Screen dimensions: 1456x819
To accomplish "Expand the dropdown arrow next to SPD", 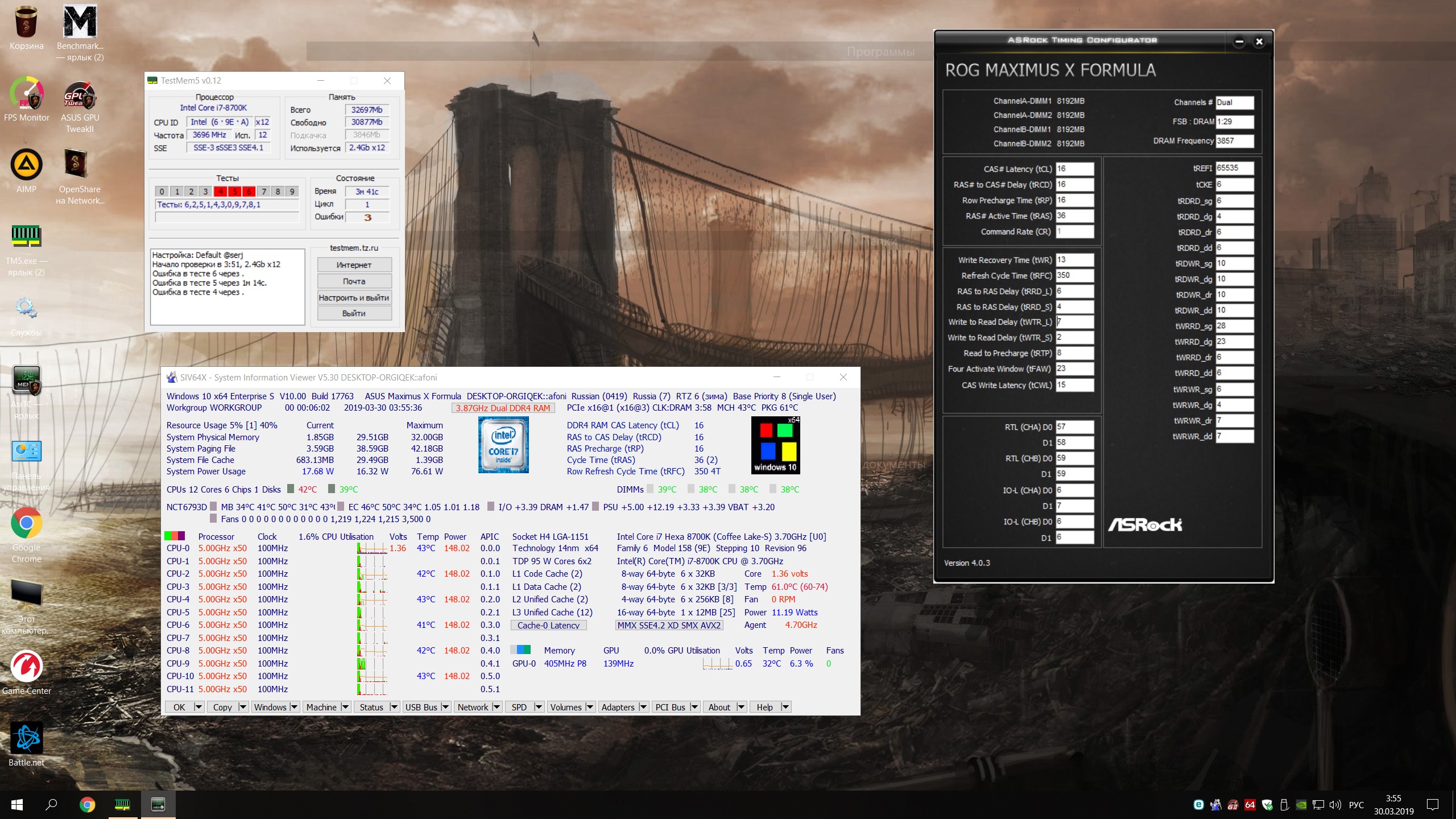I will 539,707.
